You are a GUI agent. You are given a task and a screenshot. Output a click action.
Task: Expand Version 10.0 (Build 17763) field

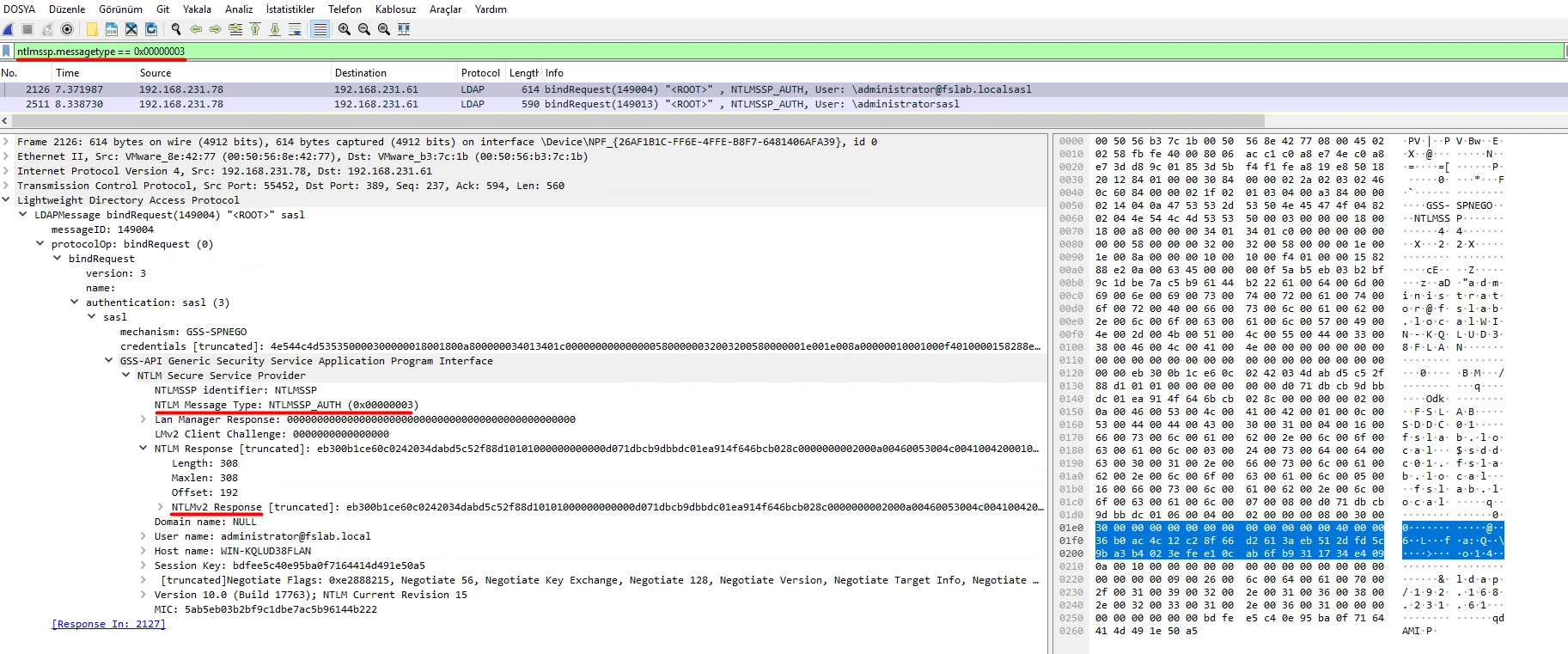click(143, 595)
